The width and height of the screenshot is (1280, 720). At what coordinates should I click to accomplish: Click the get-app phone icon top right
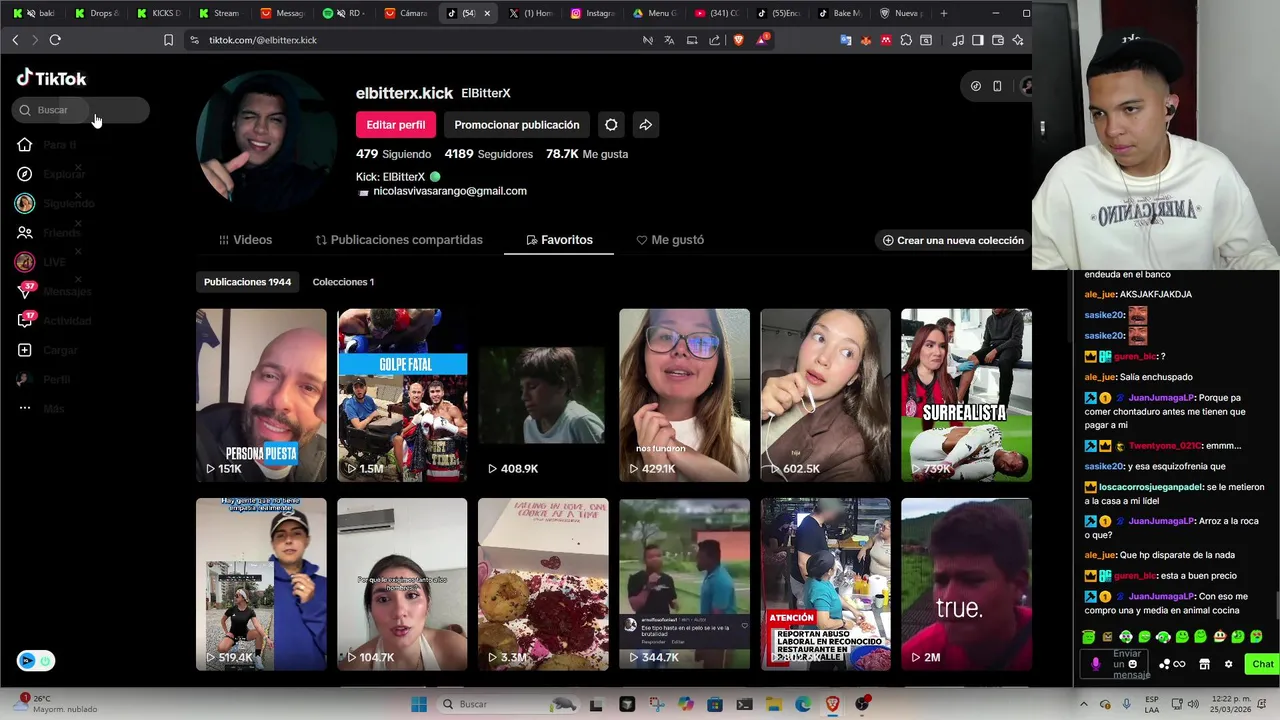(x=997, y=86)
